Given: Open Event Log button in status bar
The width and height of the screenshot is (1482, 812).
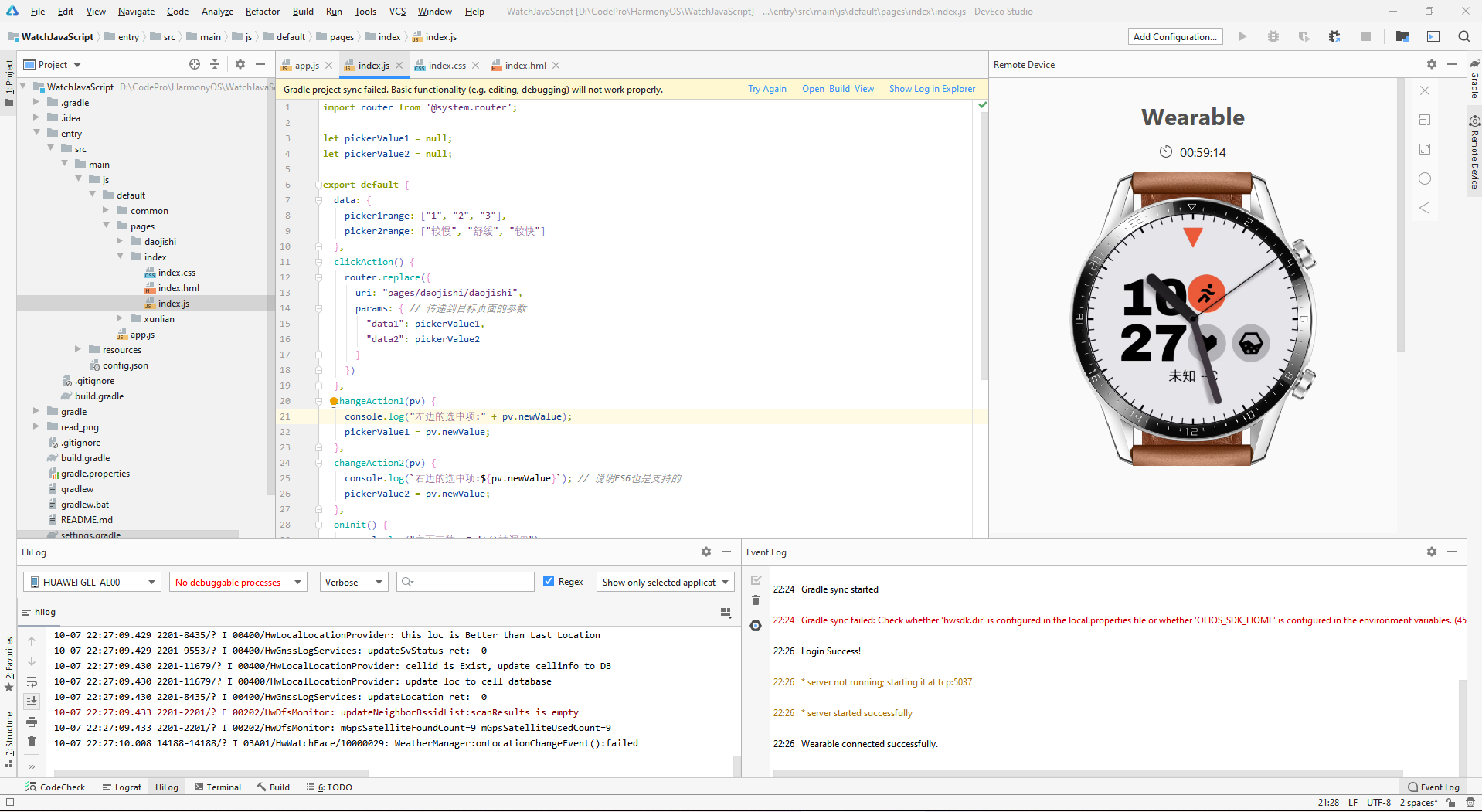Looking at the screenshot, I should coord(1434,787).
